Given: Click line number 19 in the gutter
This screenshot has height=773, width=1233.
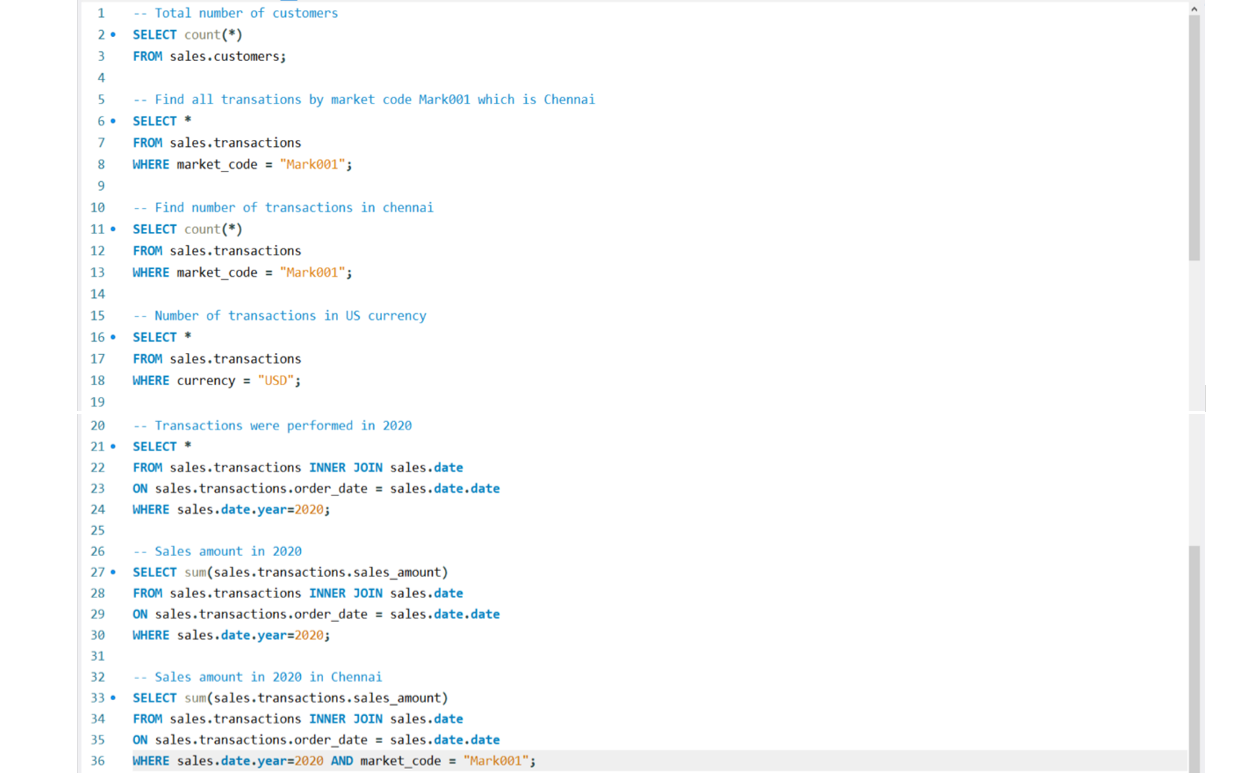Looking at the screenshot, I should (98, 402).
